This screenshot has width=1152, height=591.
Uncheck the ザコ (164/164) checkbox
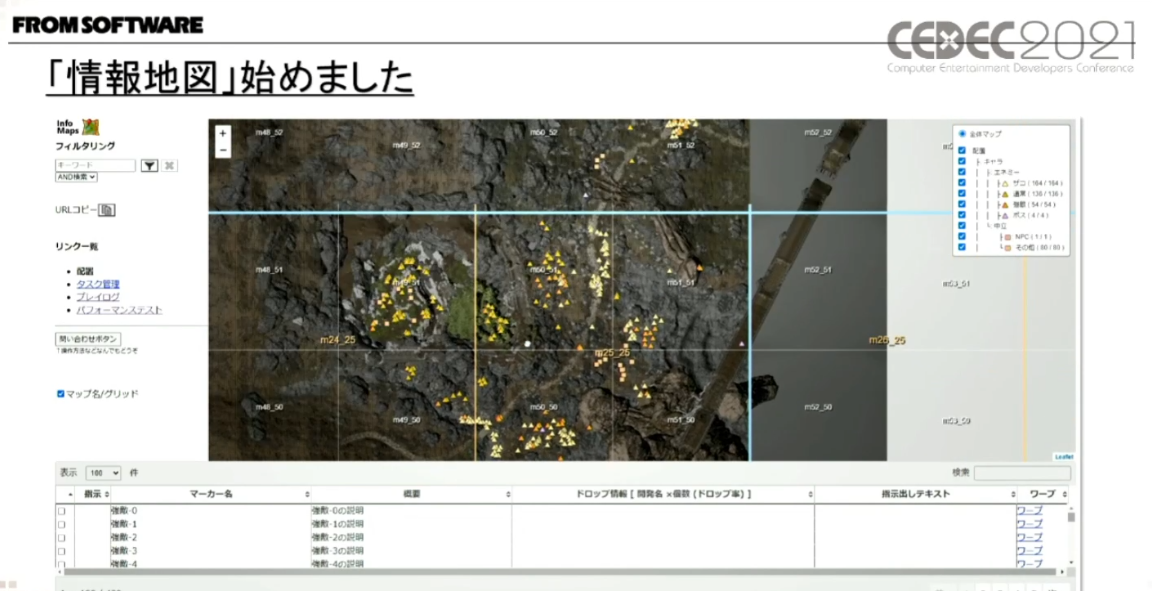click(x=962, y=183)
